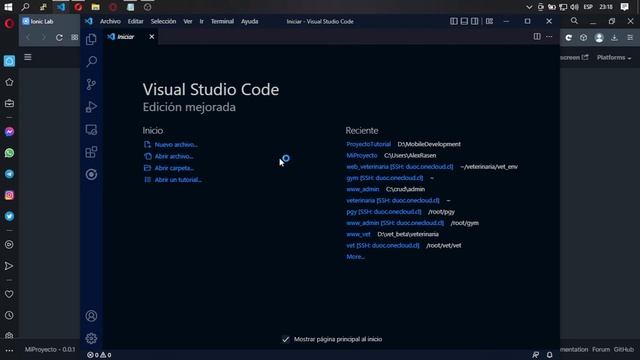
Task: Open Twitter in Opera sidebar
Action: [x=9, y=216]
